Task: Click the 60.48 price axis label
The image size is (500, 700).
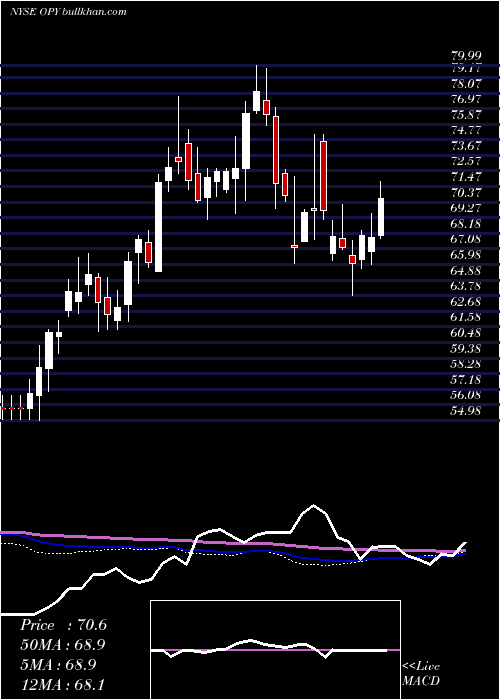Action: pyautogui.click(x=466, y=333)
